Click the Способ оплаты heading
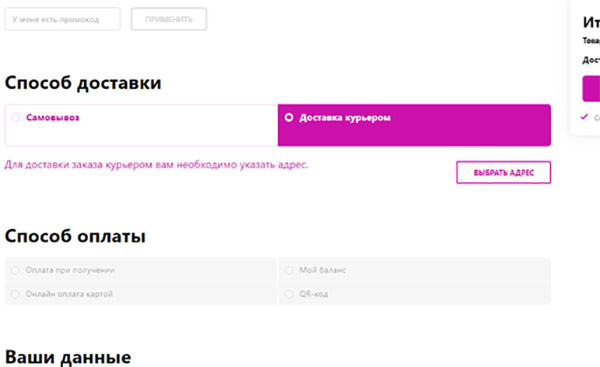Viewport: 600px width, 367px height. point(75,236)
